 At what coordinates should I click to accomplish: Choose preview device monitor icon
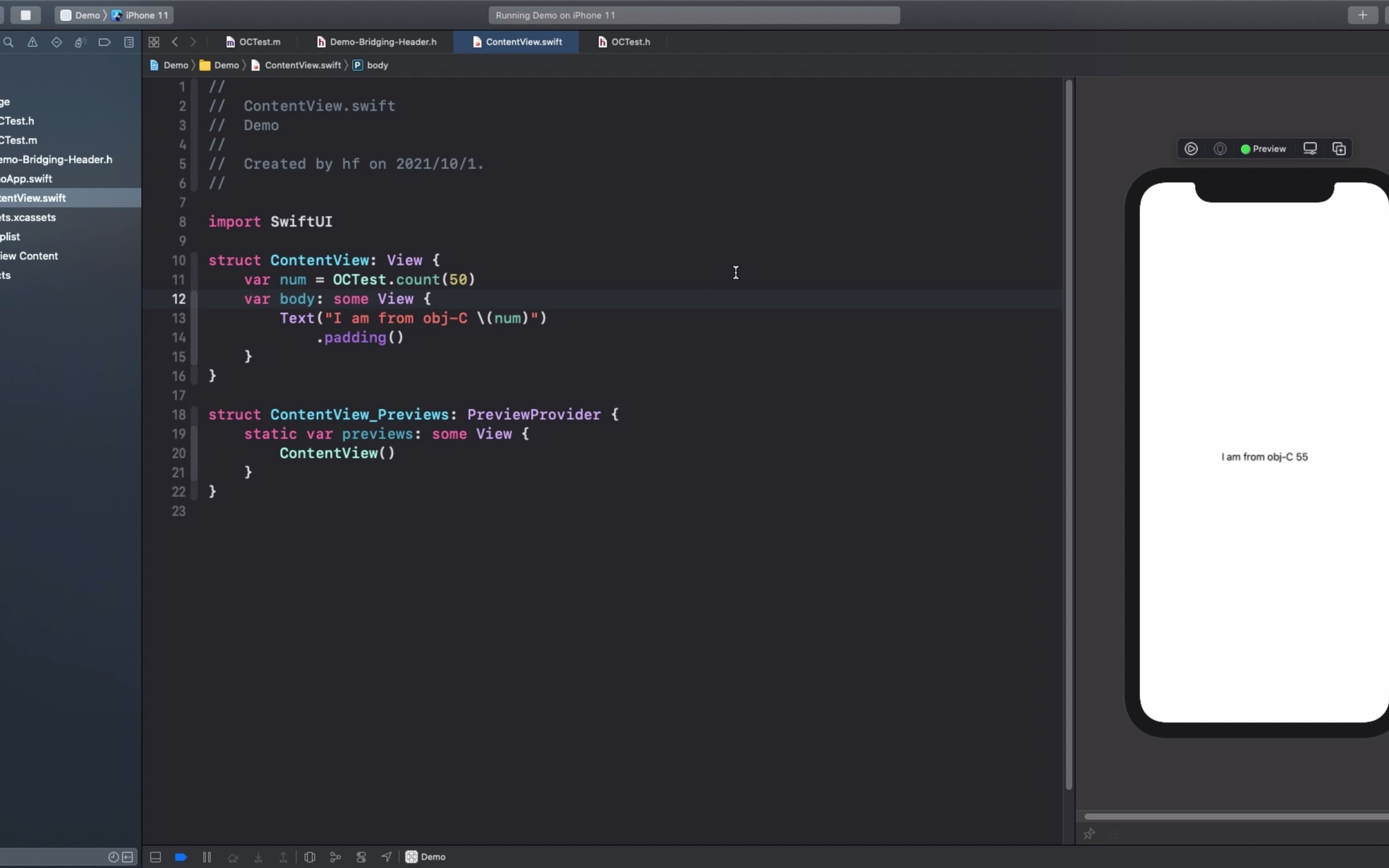1310,149
